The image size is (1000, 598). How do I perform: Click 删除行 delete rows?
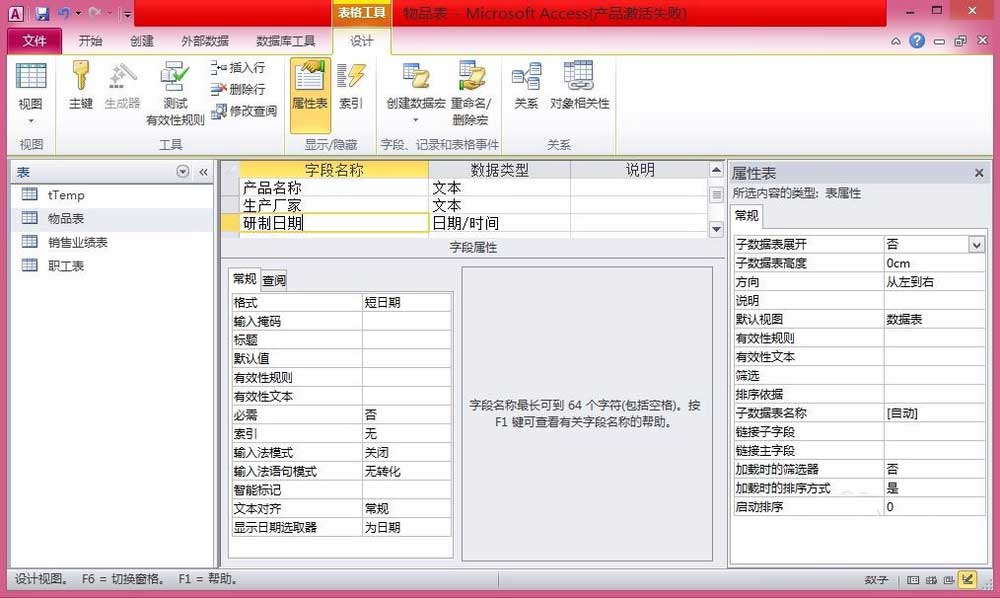[238, 89]
